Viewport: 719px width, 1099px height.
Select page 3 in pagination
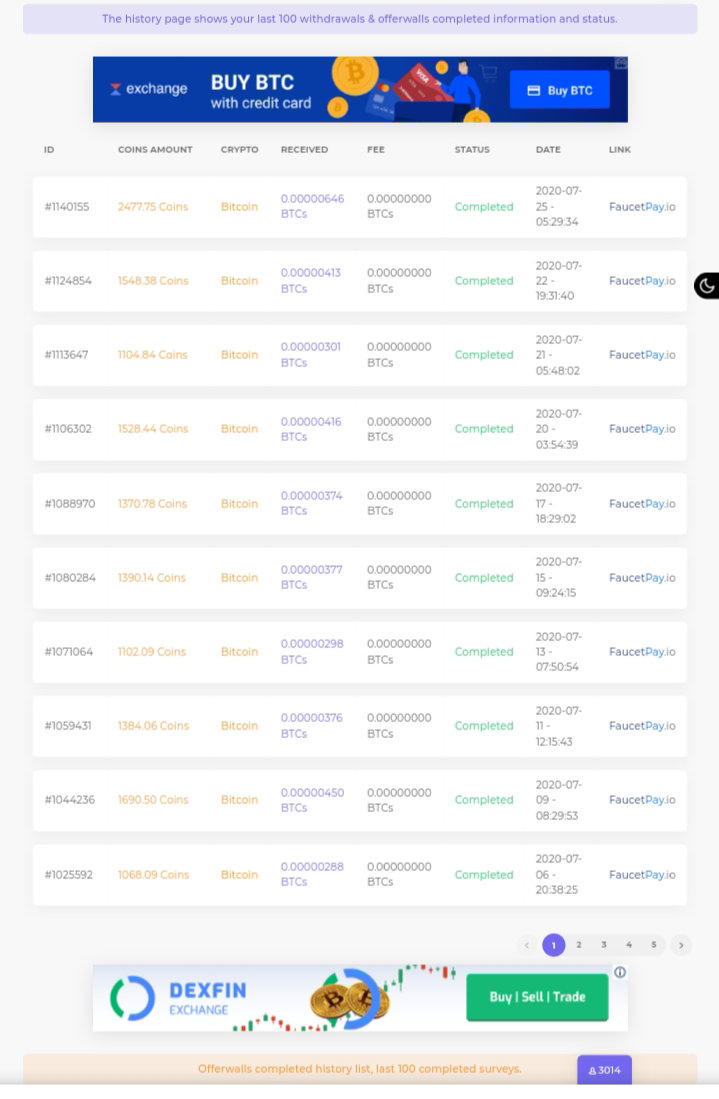point(603,945)
